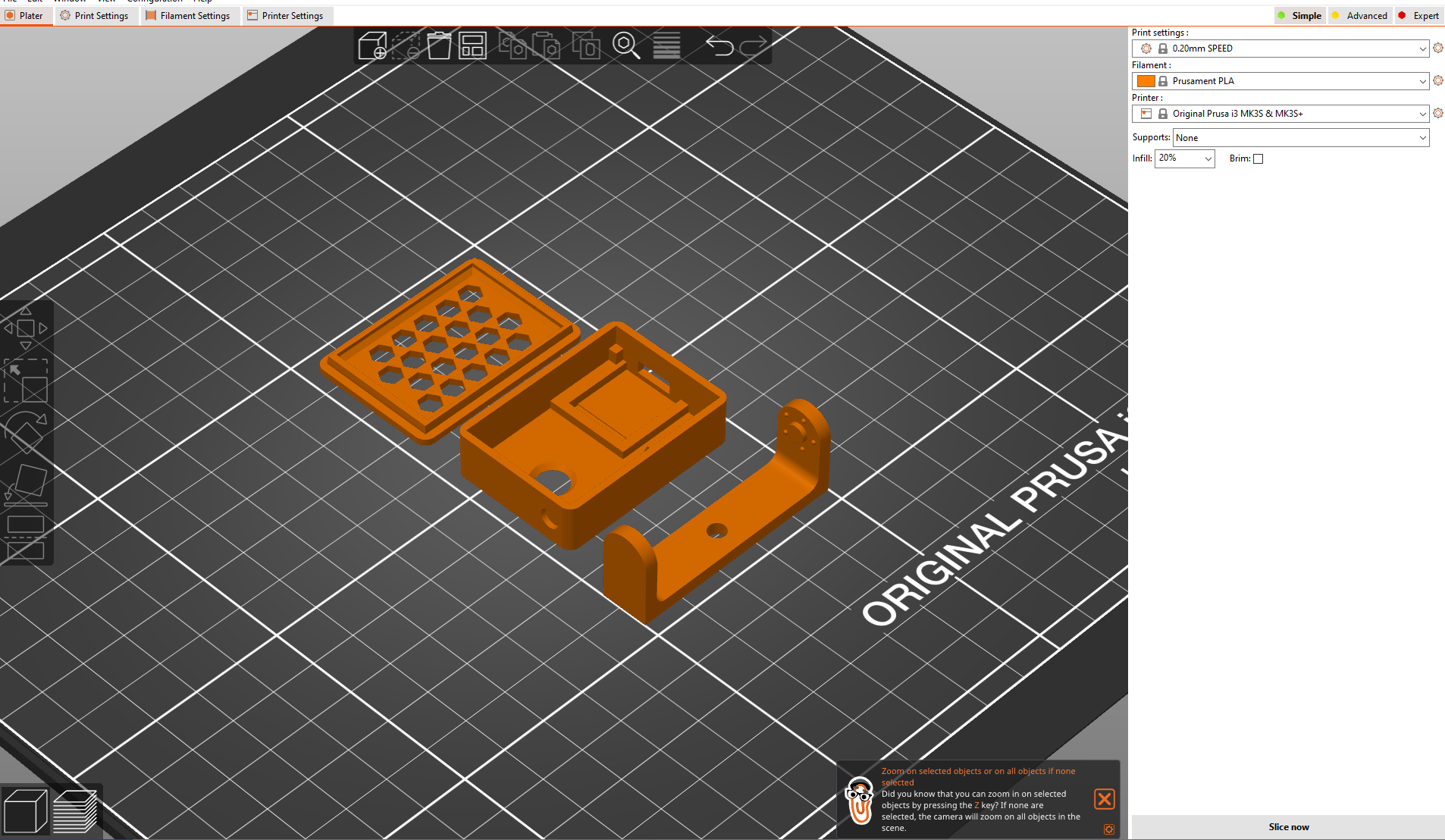Viewport: 1445px width, 840px height.
Task: Open the Printer Settings tab
Action: (x=287, y=15)
